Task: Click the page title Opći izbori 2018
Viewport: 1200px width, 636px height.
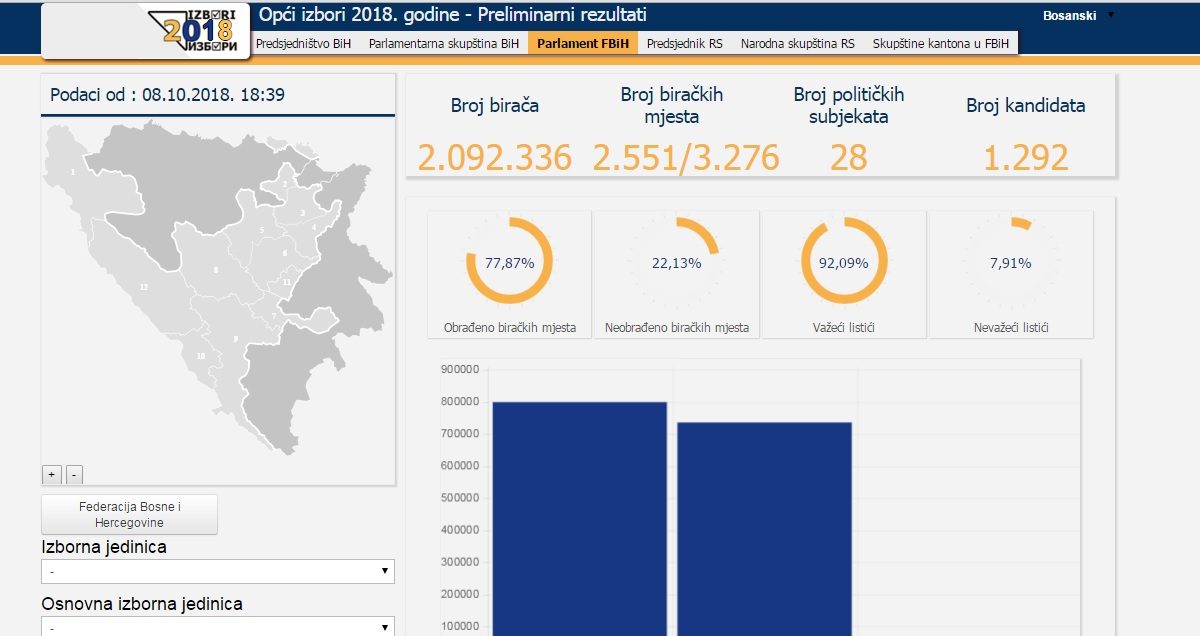Action: point(453,15)
